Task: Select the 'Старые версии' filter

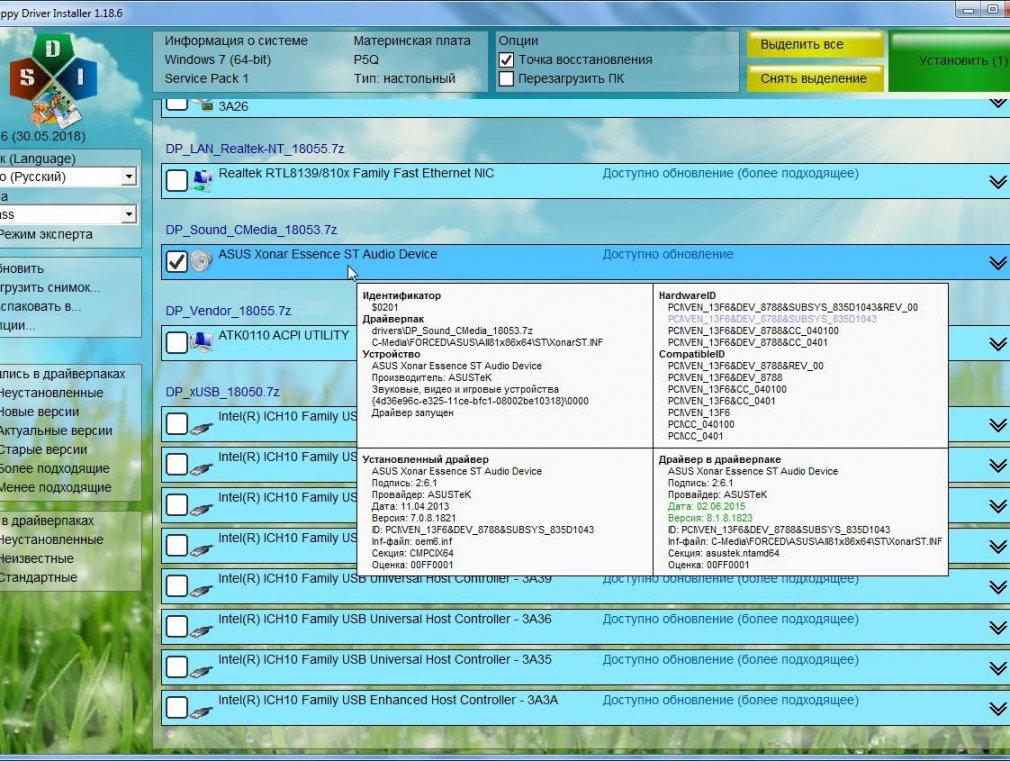Action: 43,450
